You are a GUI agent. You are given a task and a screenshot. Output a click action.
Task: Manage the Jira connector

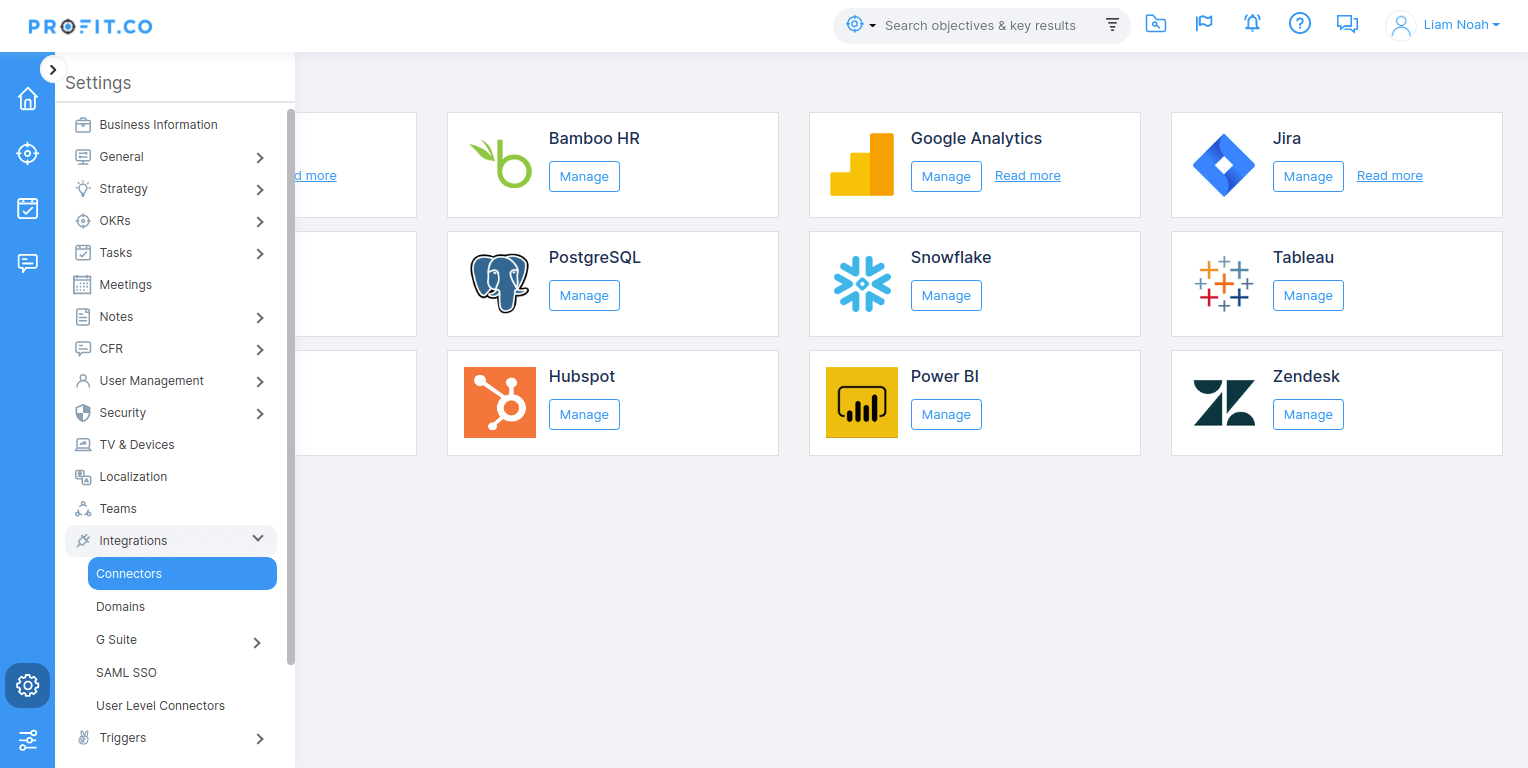tap(1308, 176)
